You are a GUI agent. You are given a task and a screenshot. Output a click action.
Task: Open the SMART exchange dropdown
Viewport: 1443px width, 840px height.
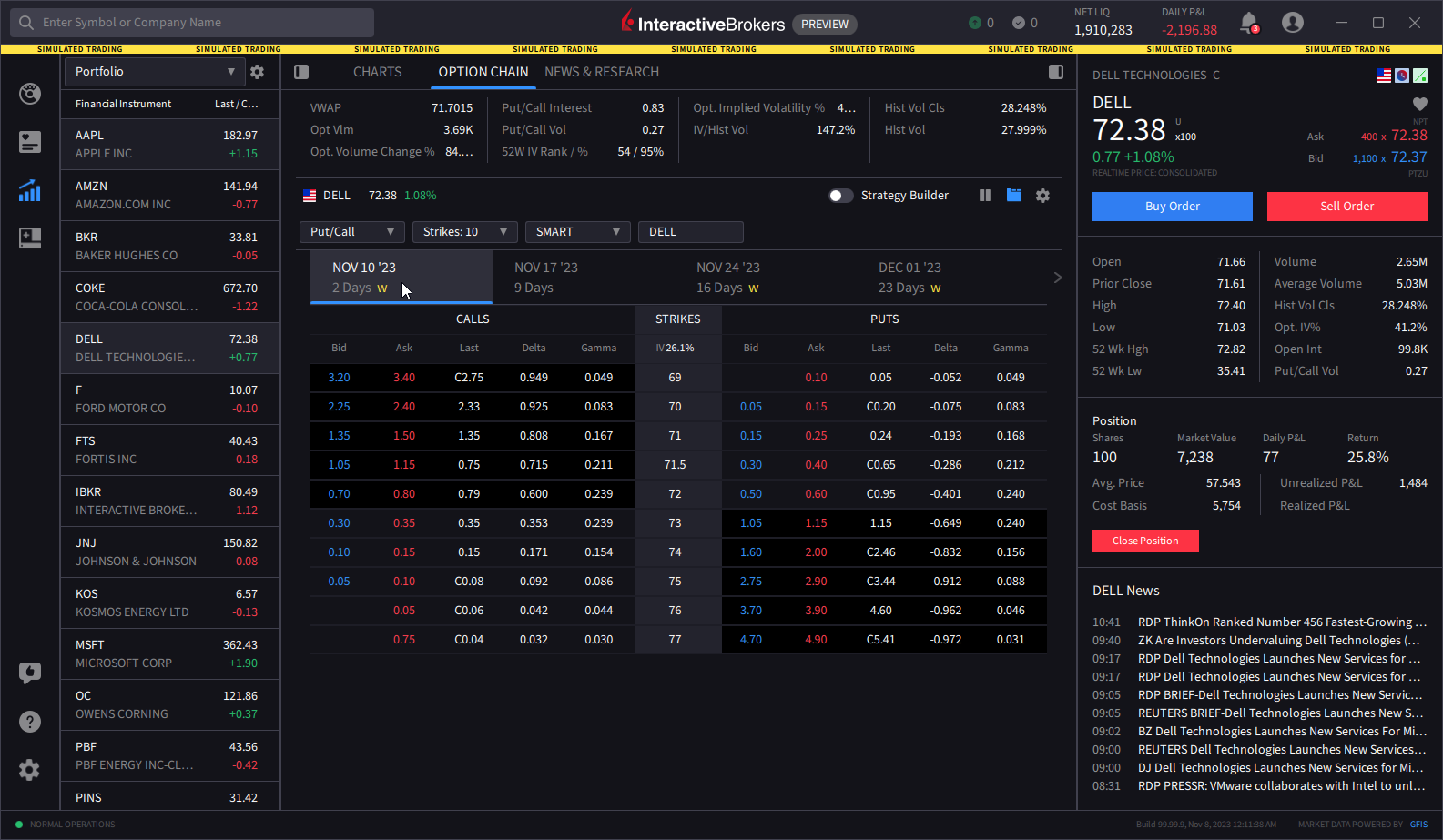click(x=577, y=232)
